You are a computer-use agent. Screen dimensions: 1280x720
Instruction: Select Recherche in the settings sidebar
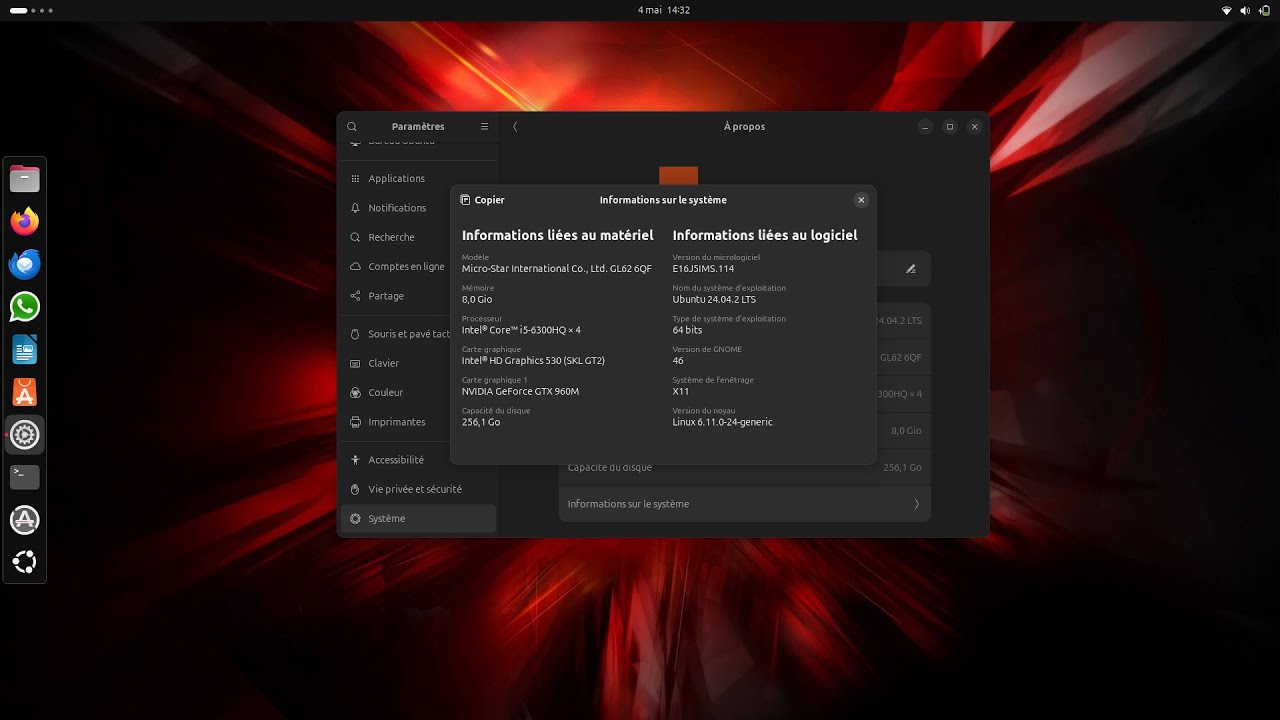point(418,237)
